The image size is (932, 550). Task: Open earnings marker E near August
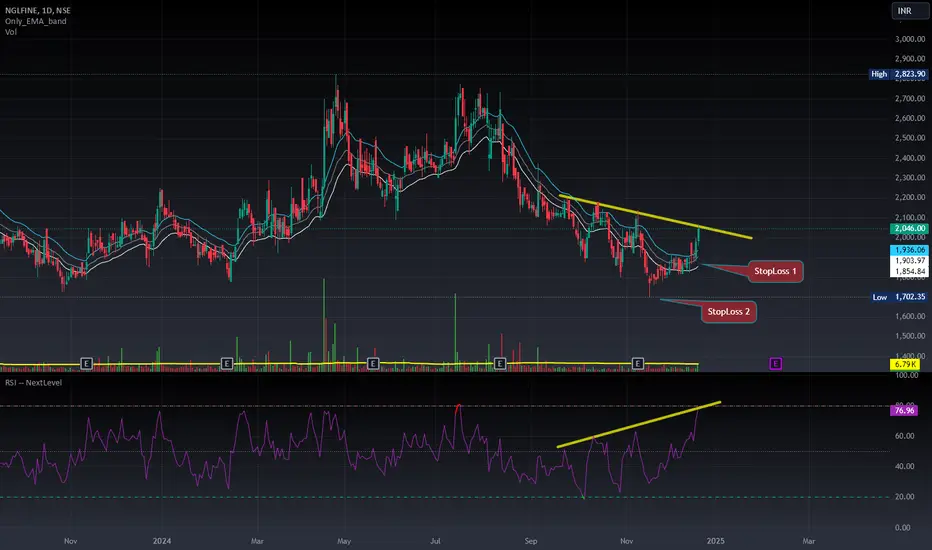tap(500, 363)
